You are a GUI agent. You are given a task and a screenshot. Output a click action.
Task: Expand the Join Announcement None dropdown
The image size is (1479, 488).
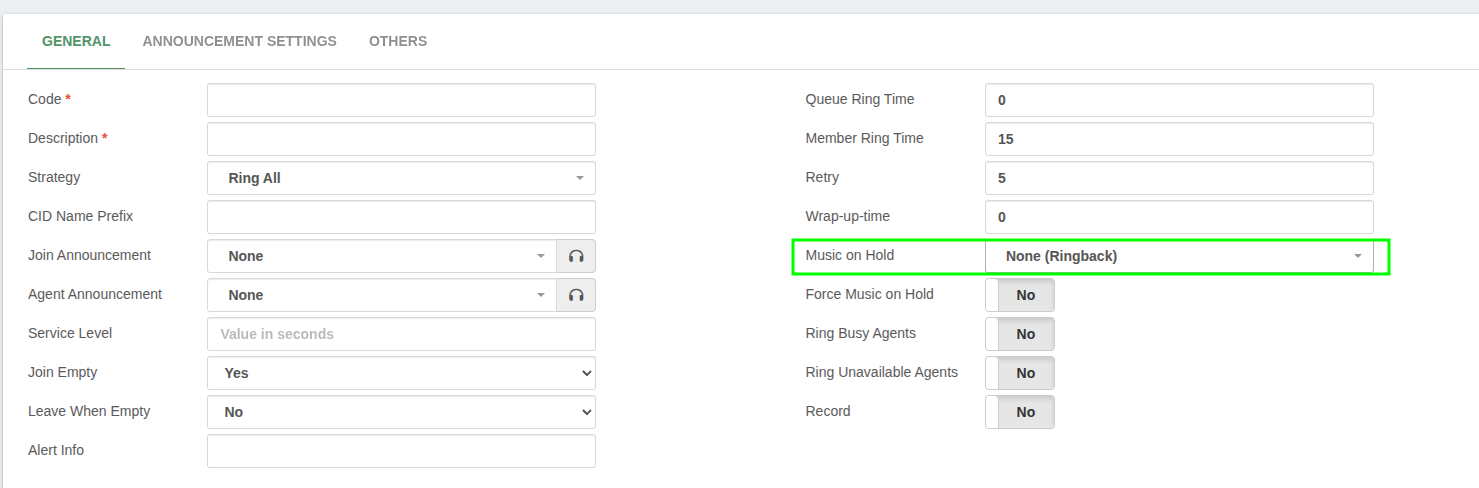(x=382, y=256)
